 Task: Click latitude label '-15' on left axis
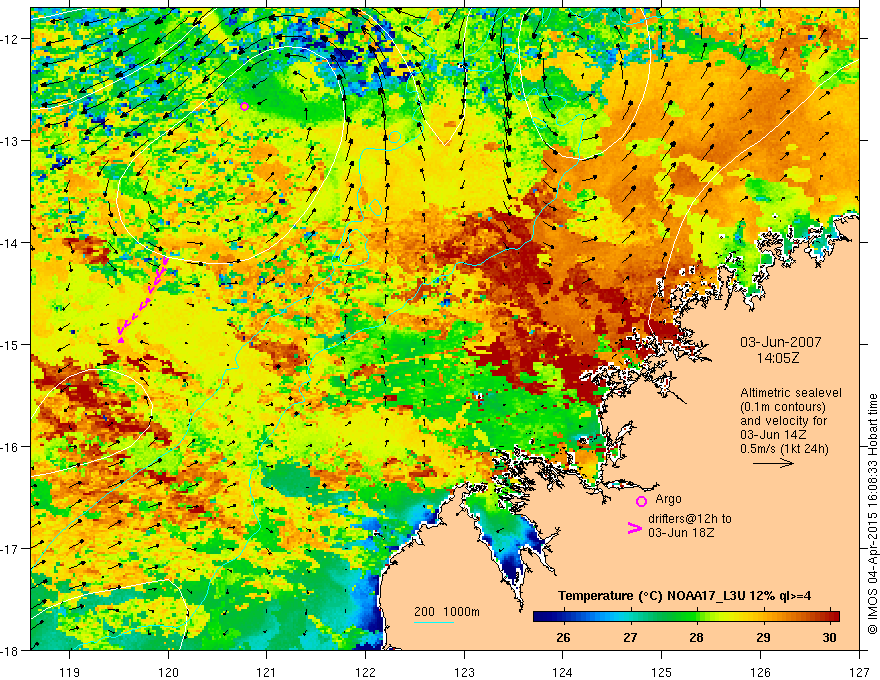[11, 344]
